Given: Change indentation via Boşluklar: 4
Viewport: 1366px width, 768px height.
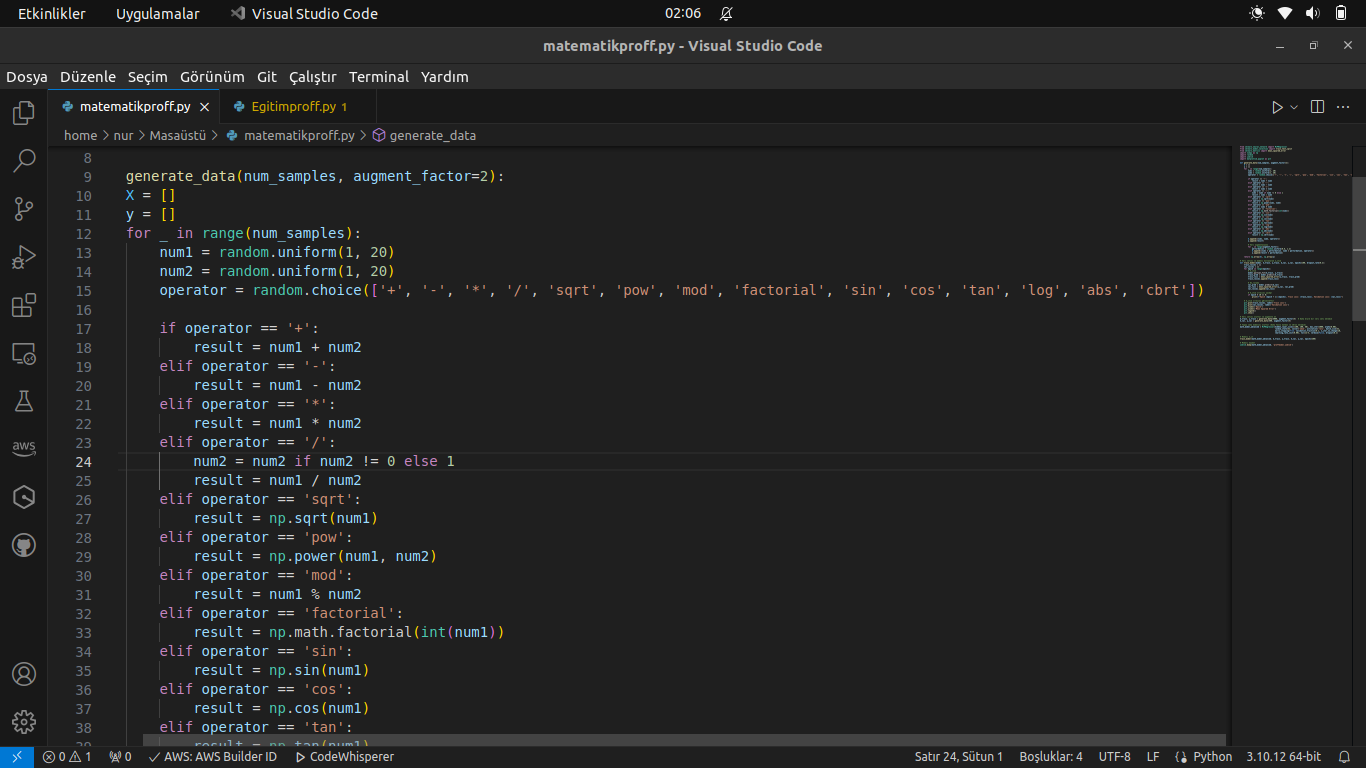Looking at the screenshot, I should click(x=1051, y=757).
